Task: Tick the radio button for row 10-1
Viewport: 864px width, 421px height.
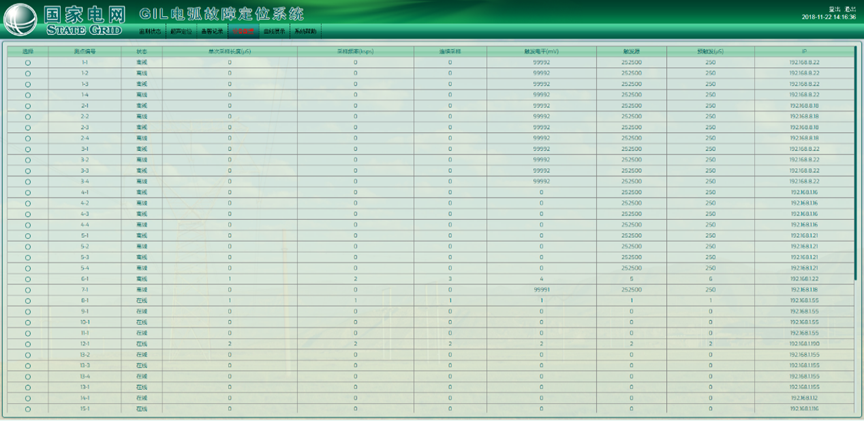Action: 28,323
